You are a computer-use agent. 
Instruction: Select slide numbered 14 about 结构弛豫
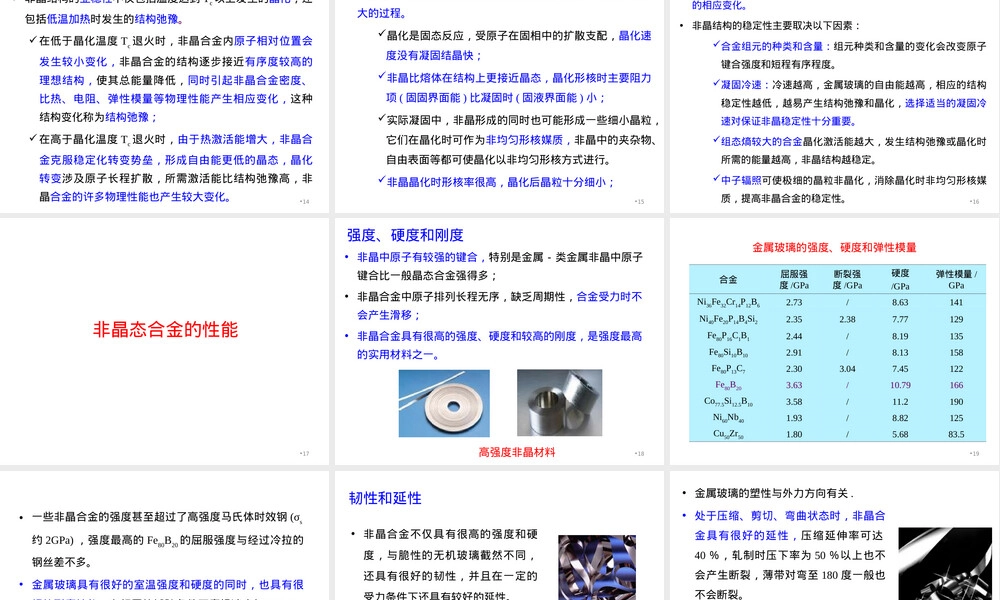(x=165, y=106)
